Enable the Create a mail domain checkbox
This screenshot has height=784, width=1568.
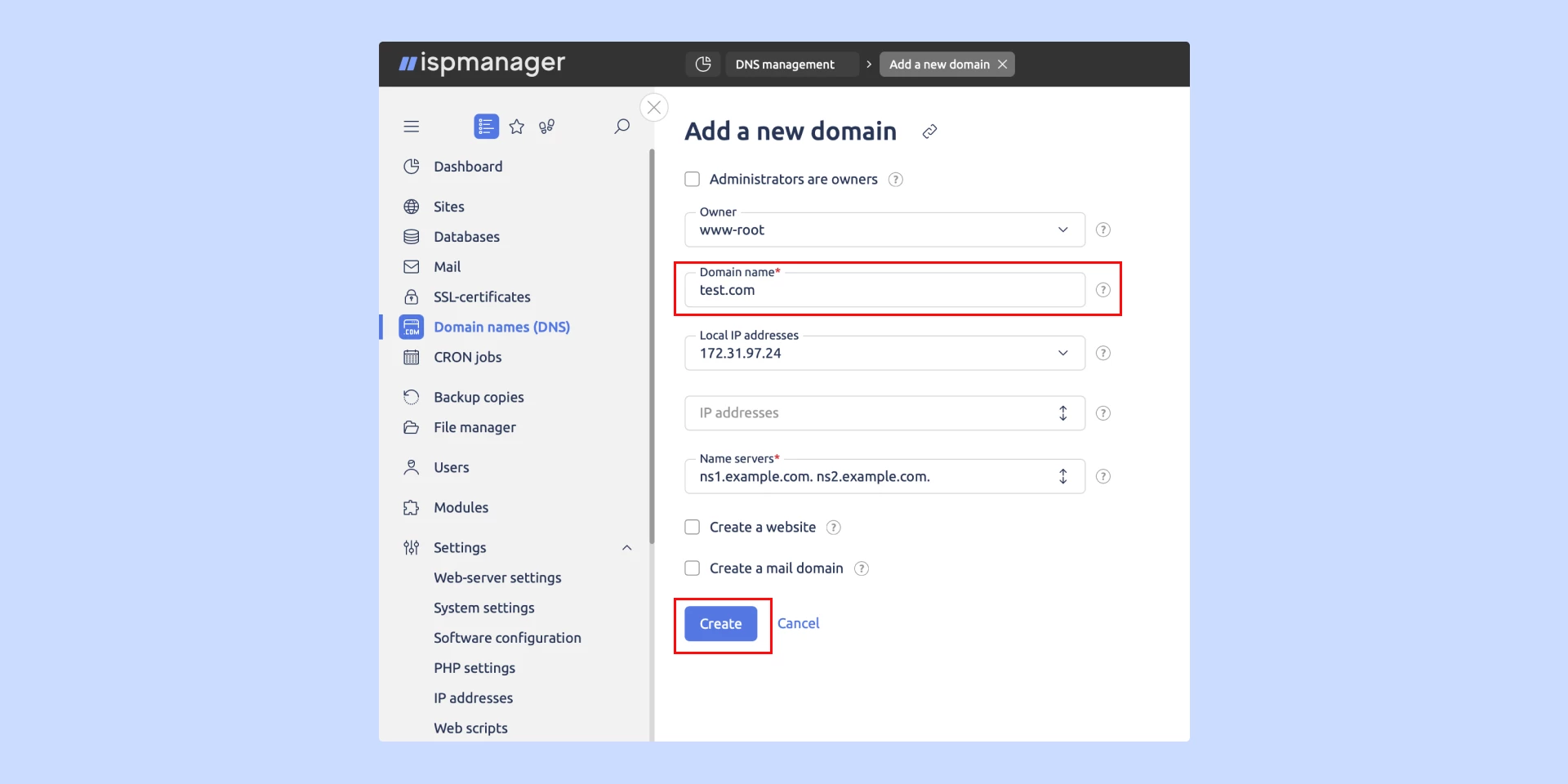[x=692, y=568]
